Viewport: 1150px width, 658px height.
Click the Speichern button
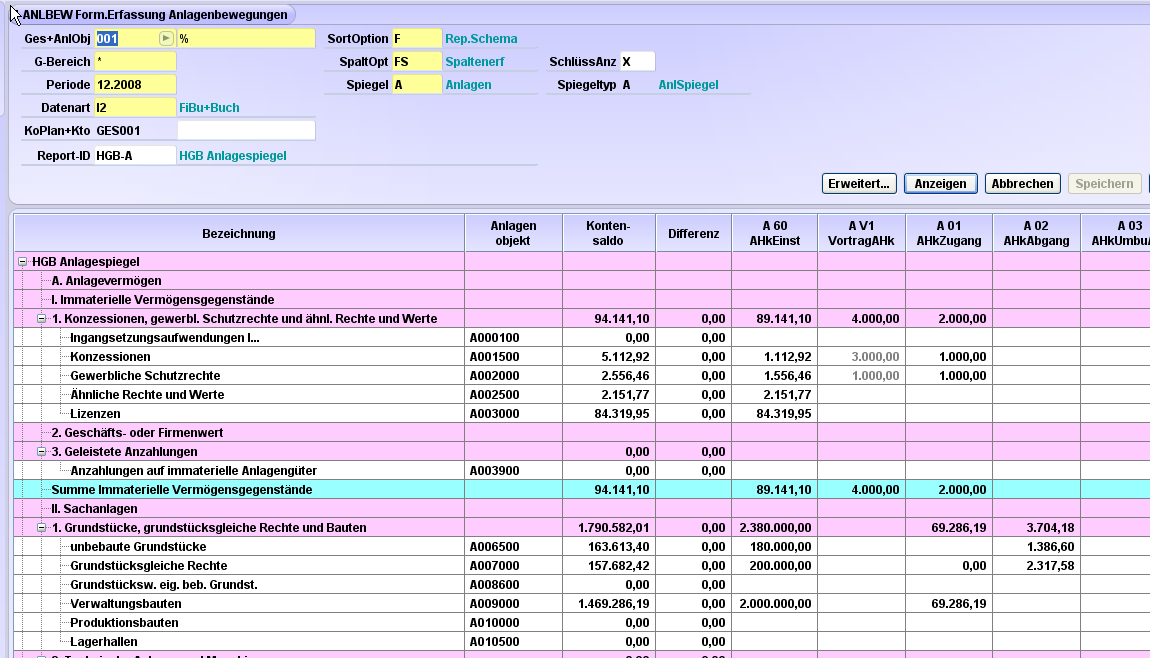[1105, 183]
